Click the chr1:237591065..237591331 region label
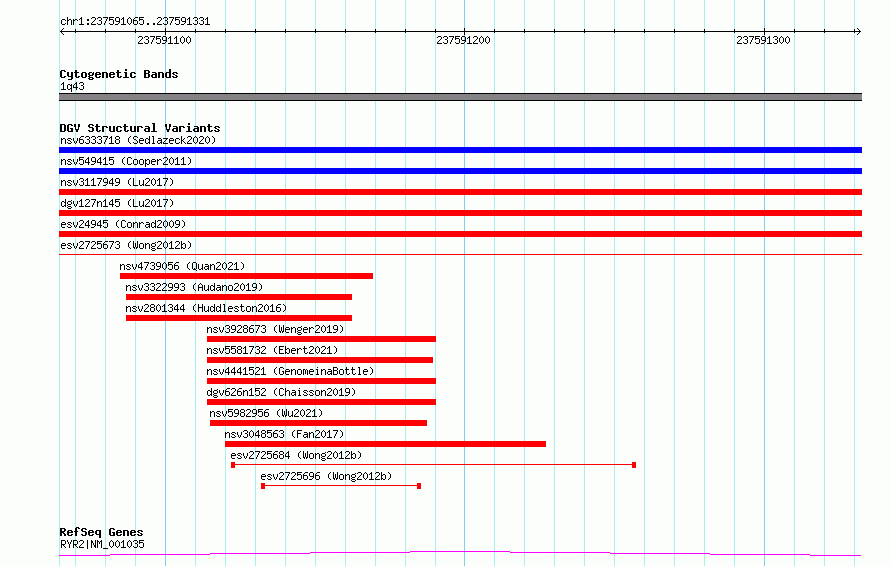The width and height of the screenshot is (890, 566). pyautogui.click(x=135, y=22)
